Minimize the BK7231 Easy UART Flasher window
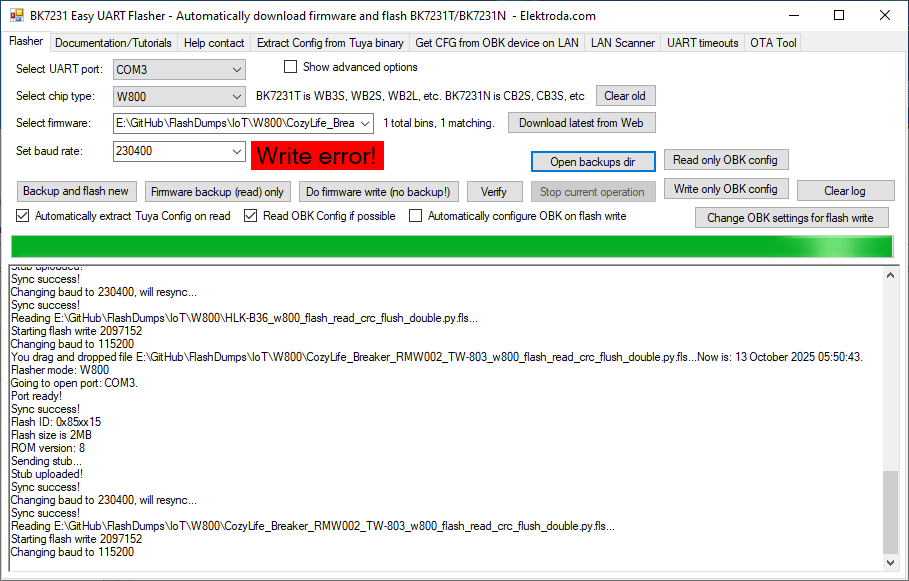Image resolution: width=909 pixels, height=581 pixels. coord(794,16)
